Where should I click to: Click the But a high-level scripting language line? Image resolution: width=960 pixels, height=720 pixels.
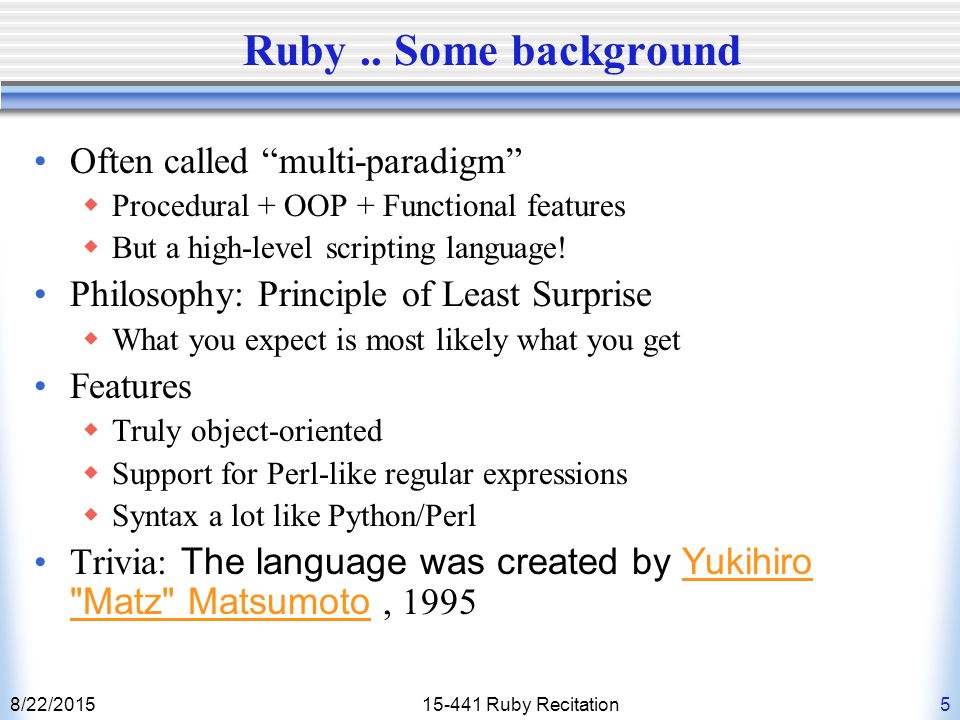[x=339, y=249]
